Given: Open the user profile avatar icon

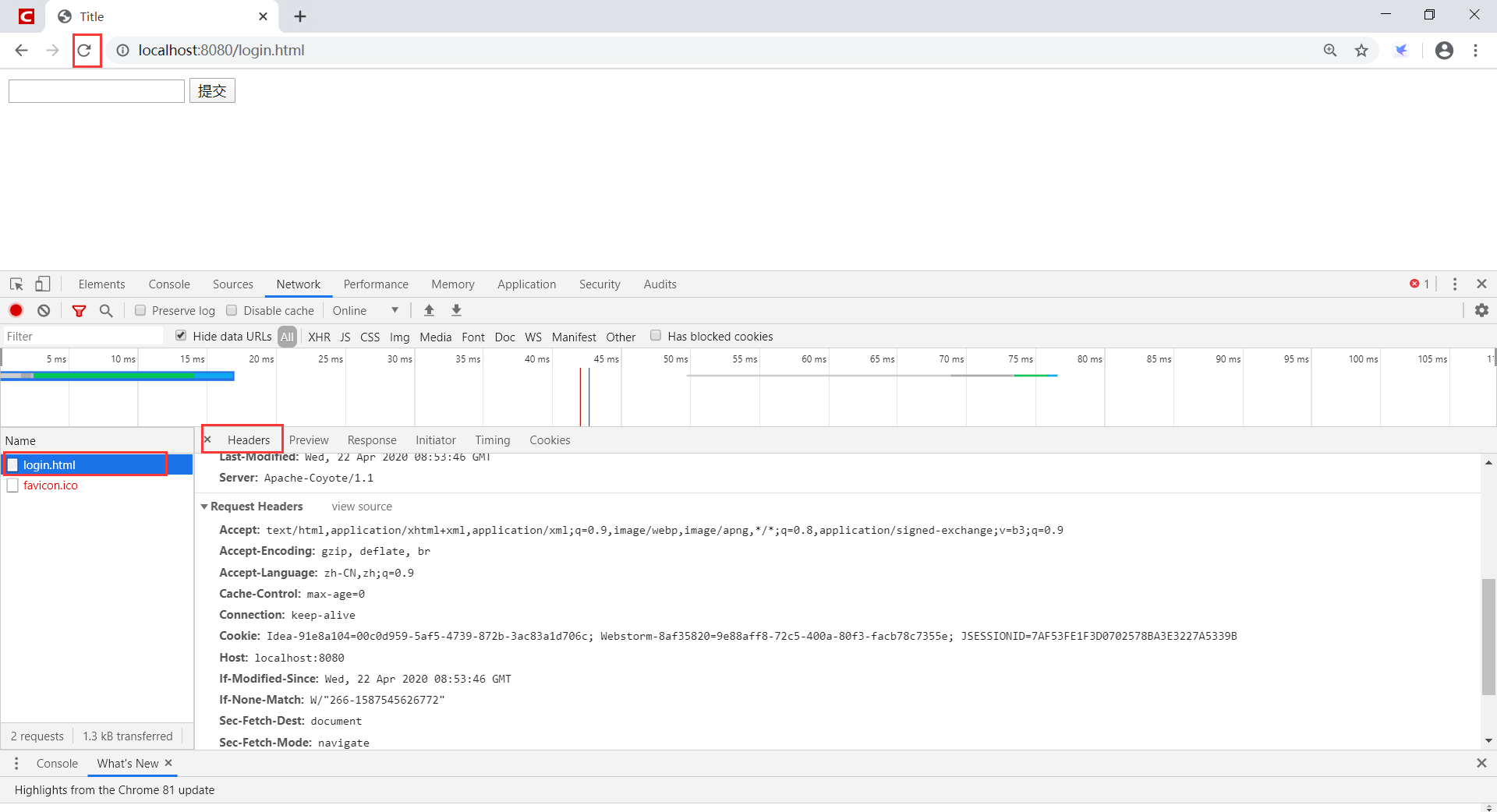Looking at the screenshot, I should [x=1444, y=51].
